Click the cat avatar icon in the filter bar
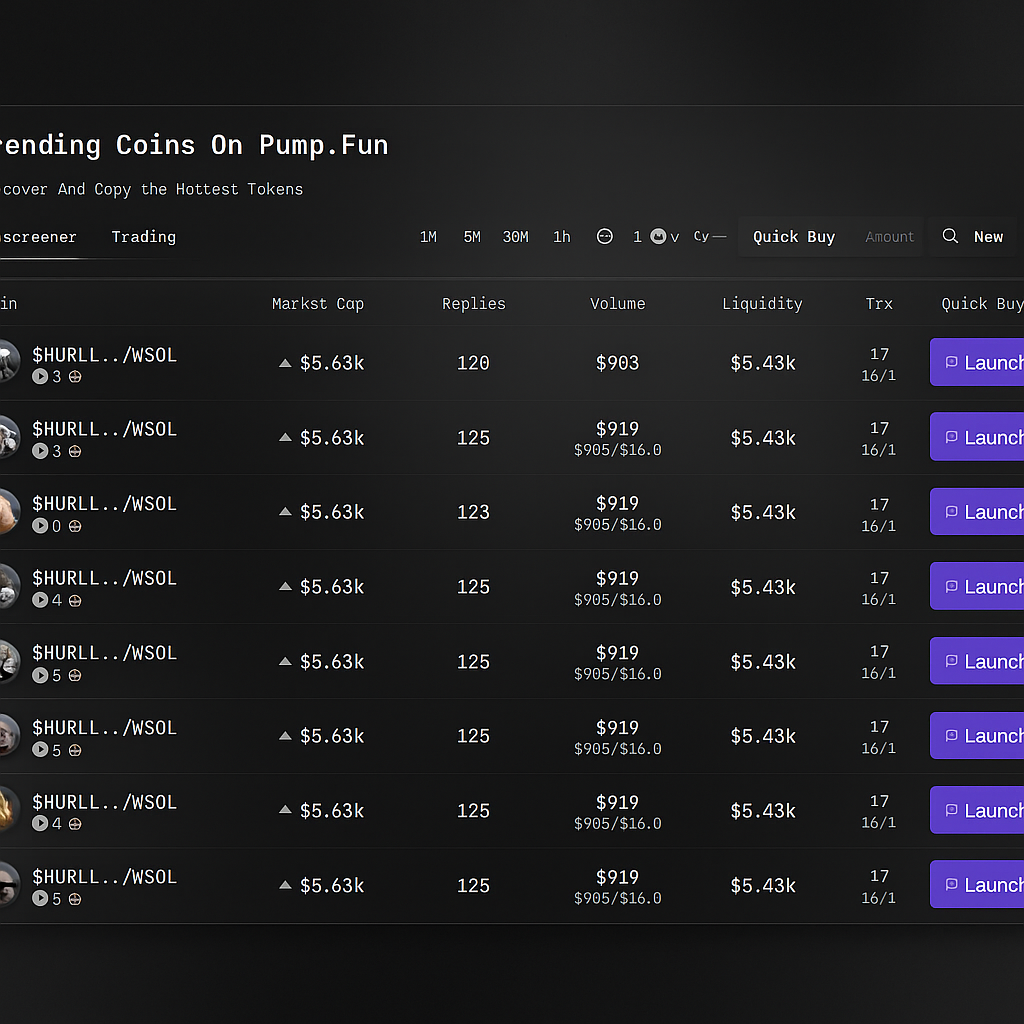Viewport: 1024px width, 1024px height. tap(658, 236)
